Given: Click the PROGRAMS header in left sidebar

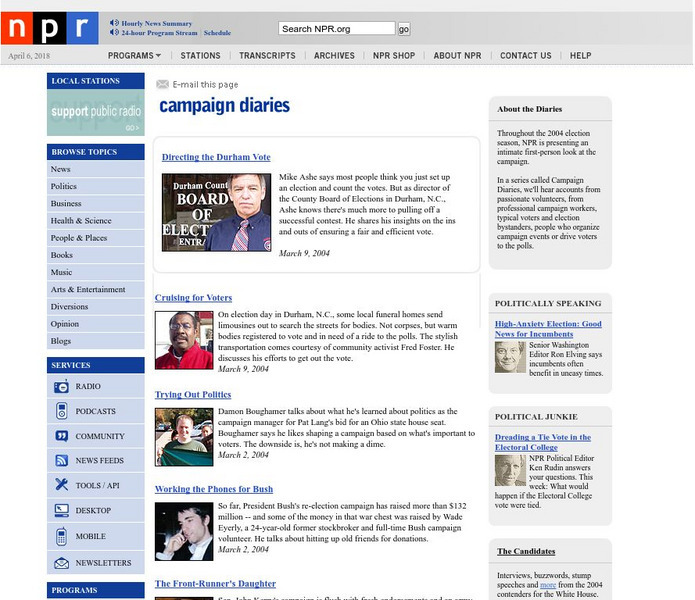Looking at the screenshot, I should [x=96, y=590].
